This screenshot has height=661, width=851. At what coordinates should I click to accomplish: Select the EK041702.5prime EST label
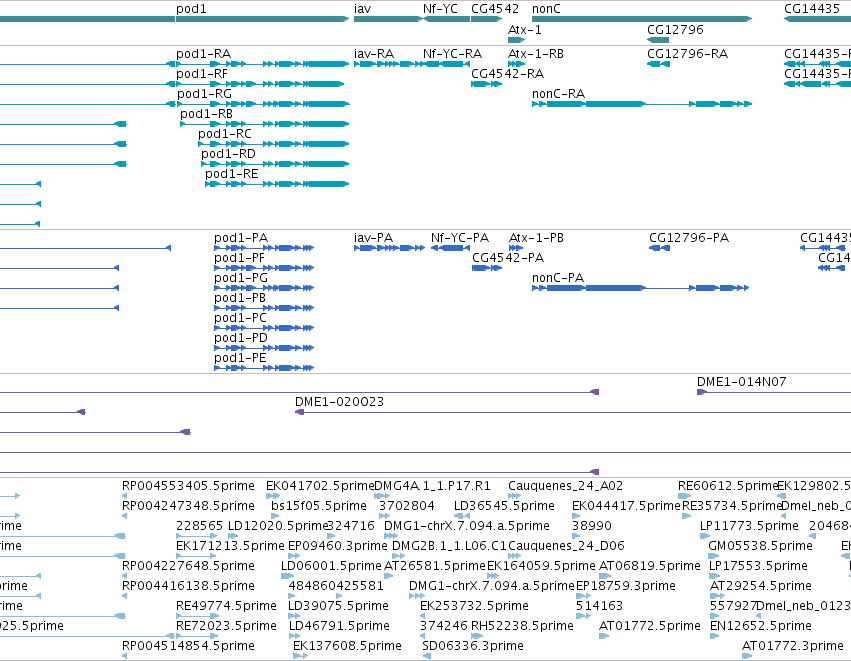point(320,486)
